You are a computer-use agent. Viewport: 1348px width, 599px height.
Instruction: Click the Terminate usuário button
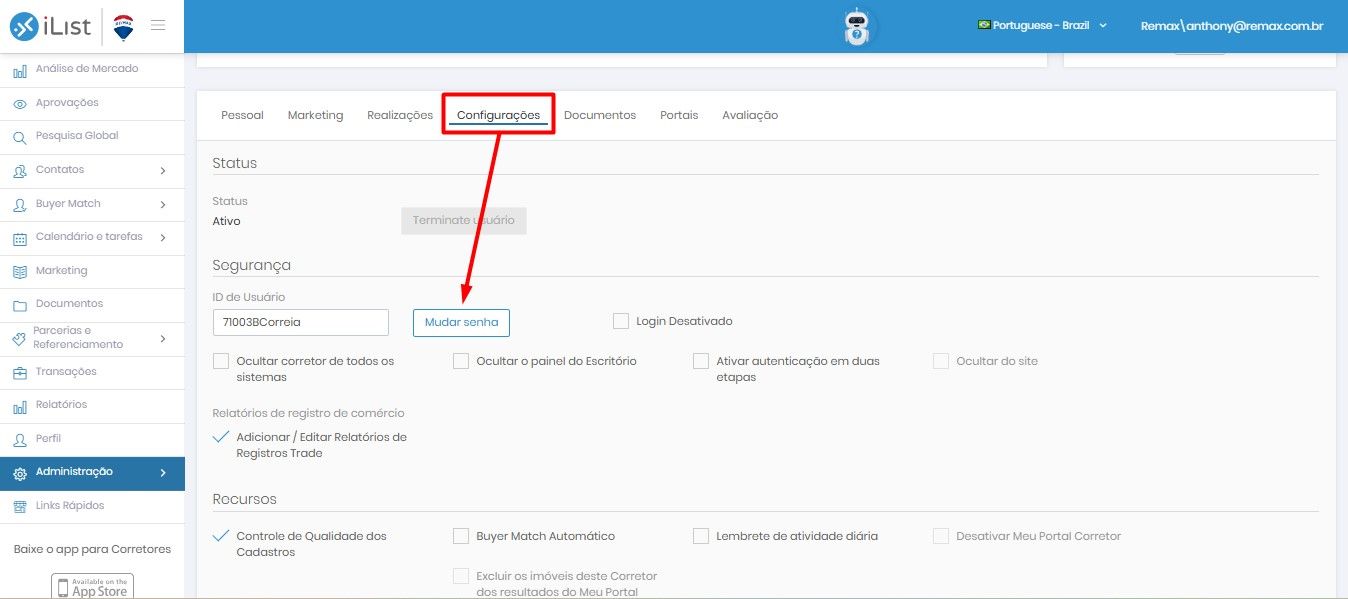464,220
